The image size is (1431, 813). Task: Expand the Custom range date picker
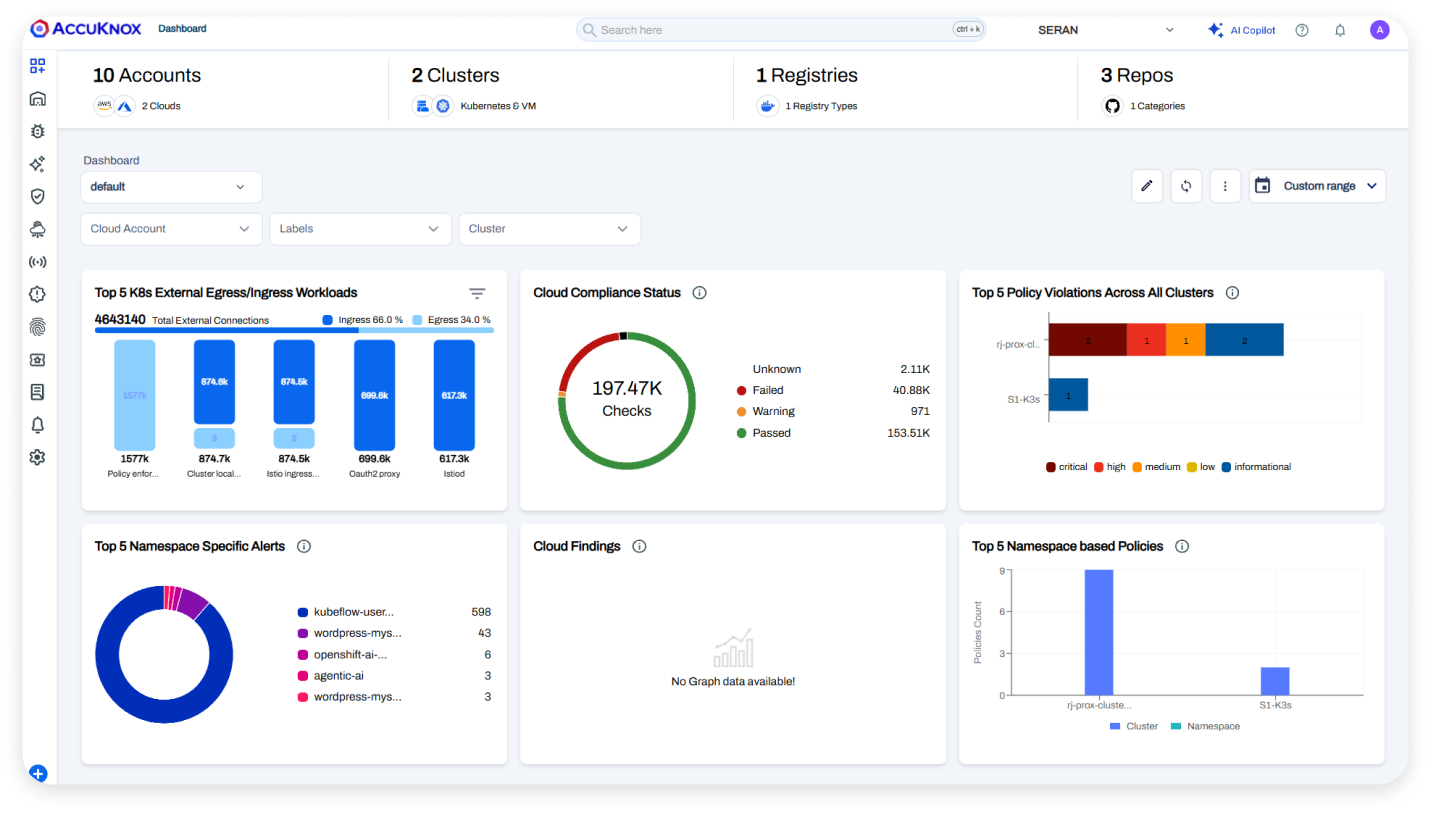[x=1316, y=185]
